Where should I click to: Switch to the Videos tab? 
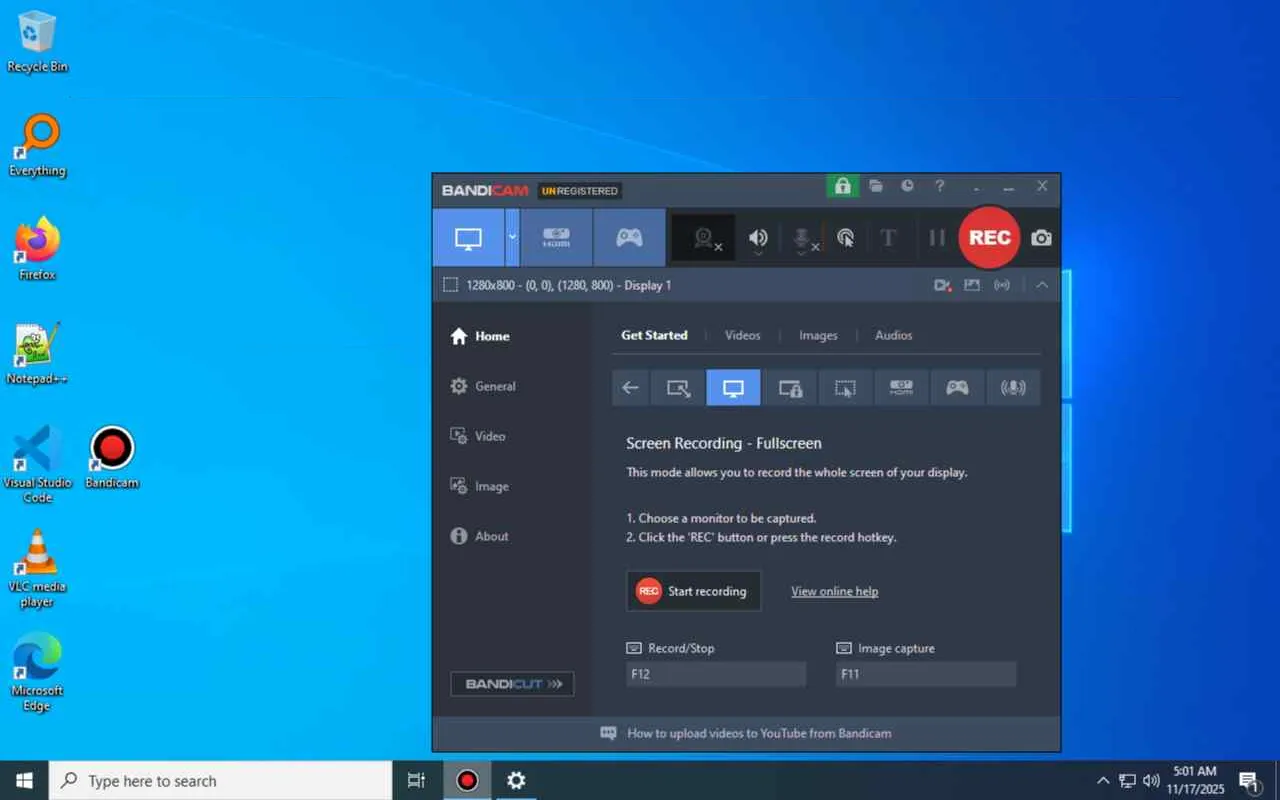pyautogui.click(x=743, y=335)
